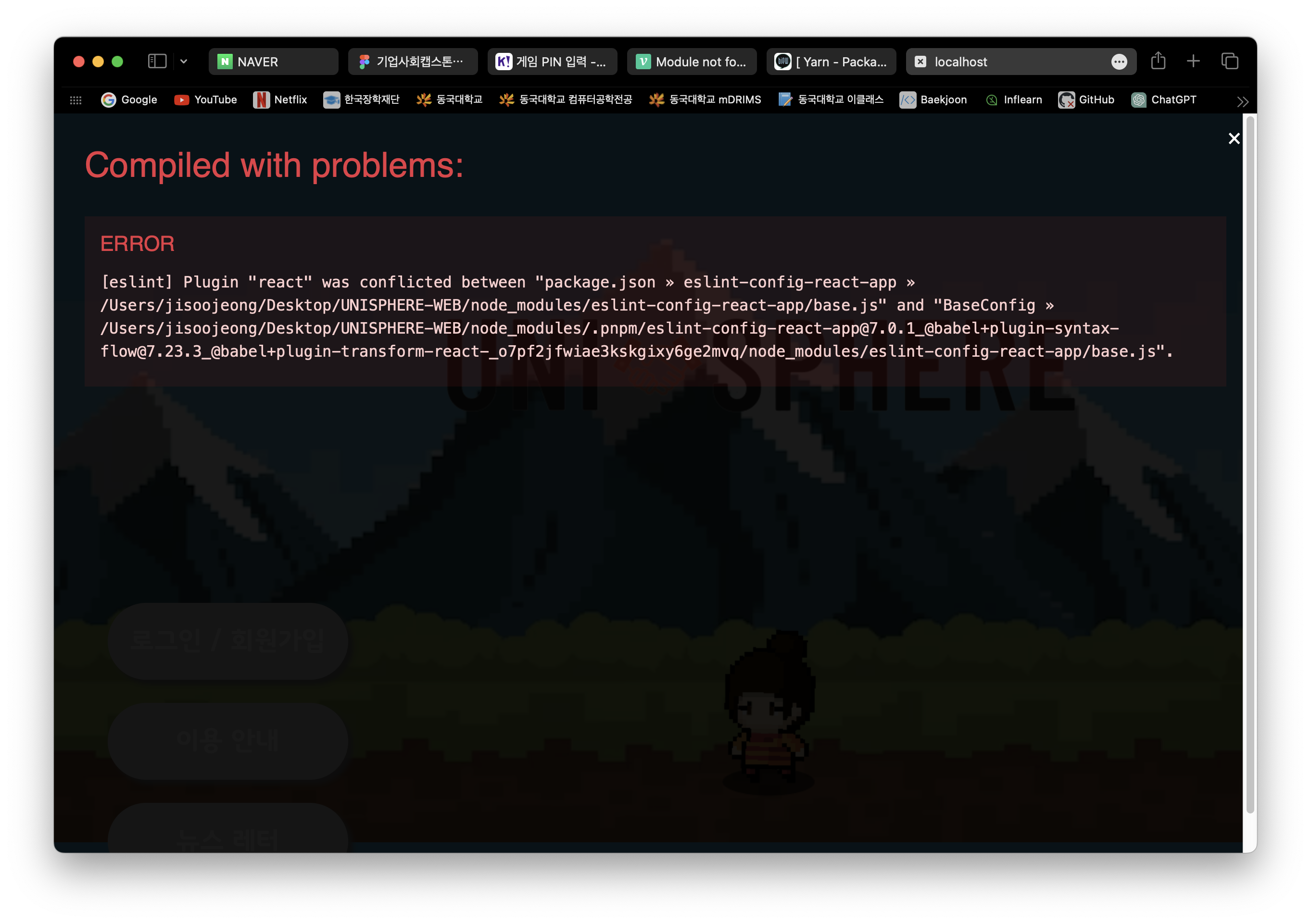The width and height of the screenshot is (1311, 924).
Task: Open the Netflix bookmark
Action: click(280, 100)
